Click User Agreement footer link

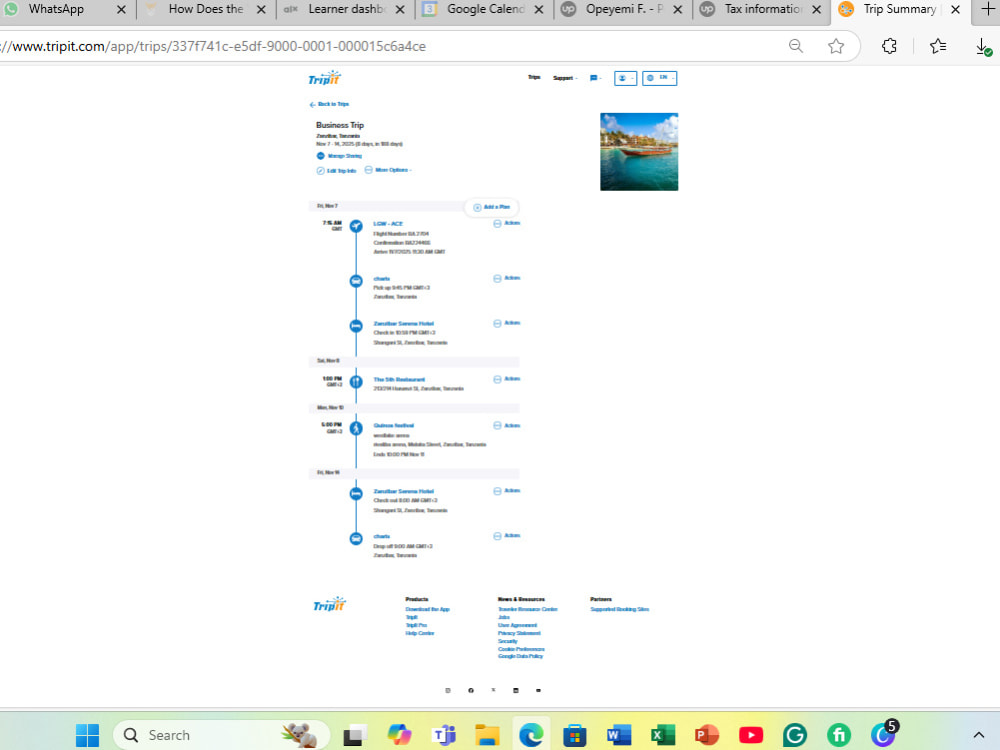tap(517, 625)
